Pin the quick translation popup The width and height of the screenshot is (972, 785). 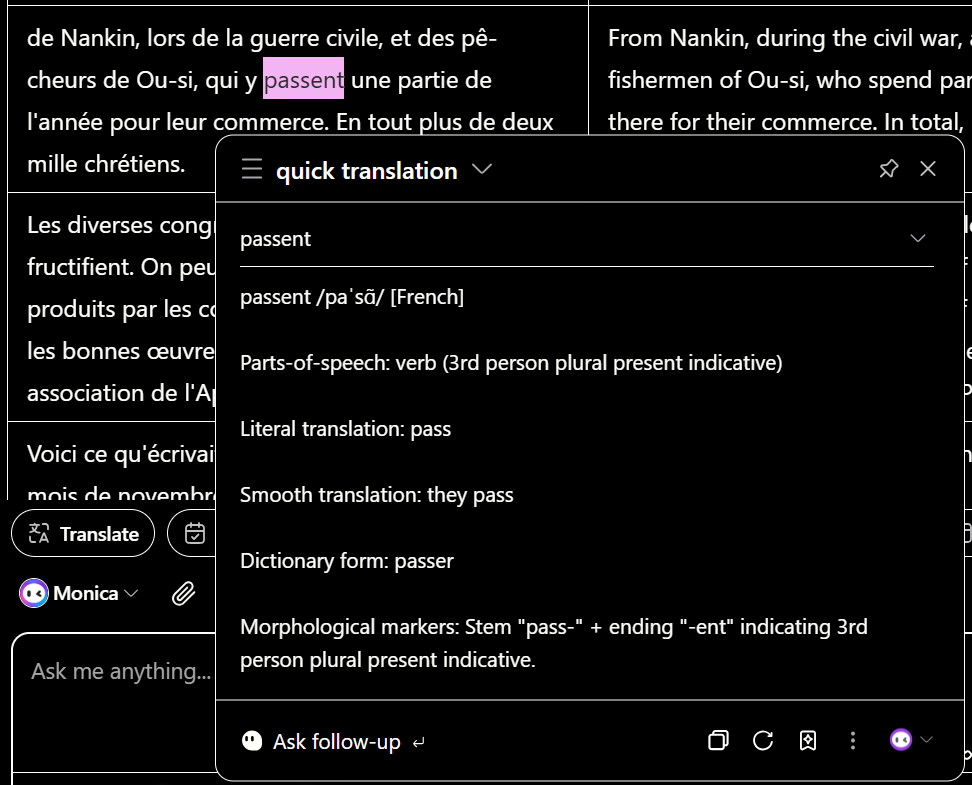(x=888, y=169)
